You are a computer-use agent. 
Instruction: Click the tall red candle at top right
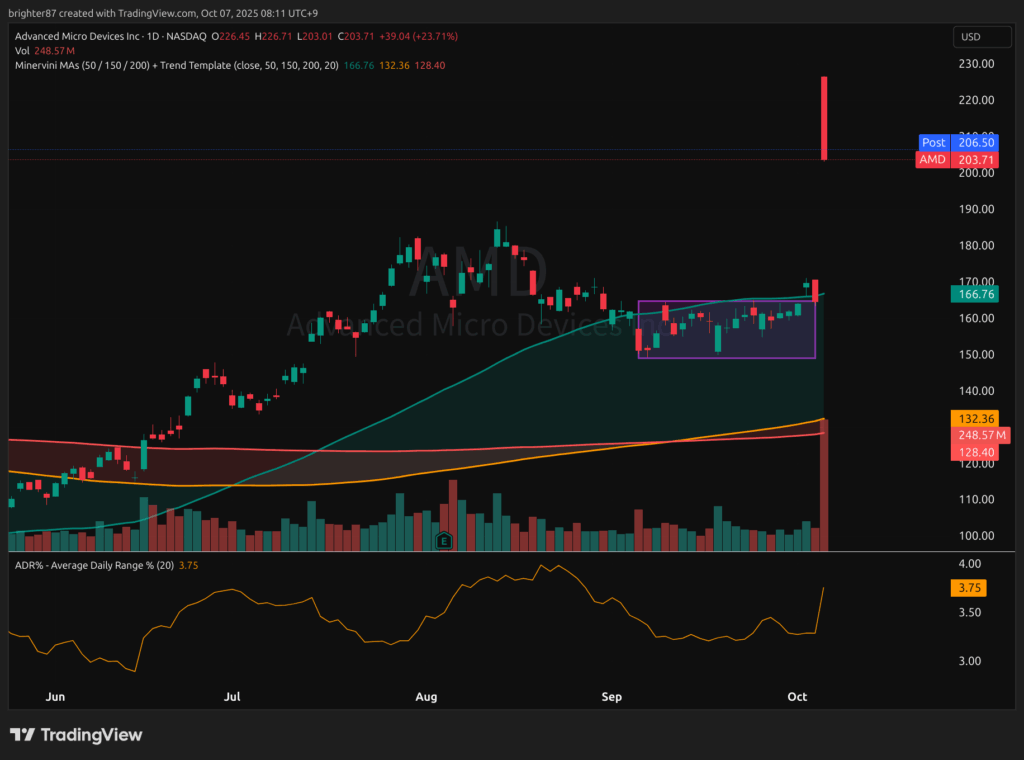pos(824,117)
